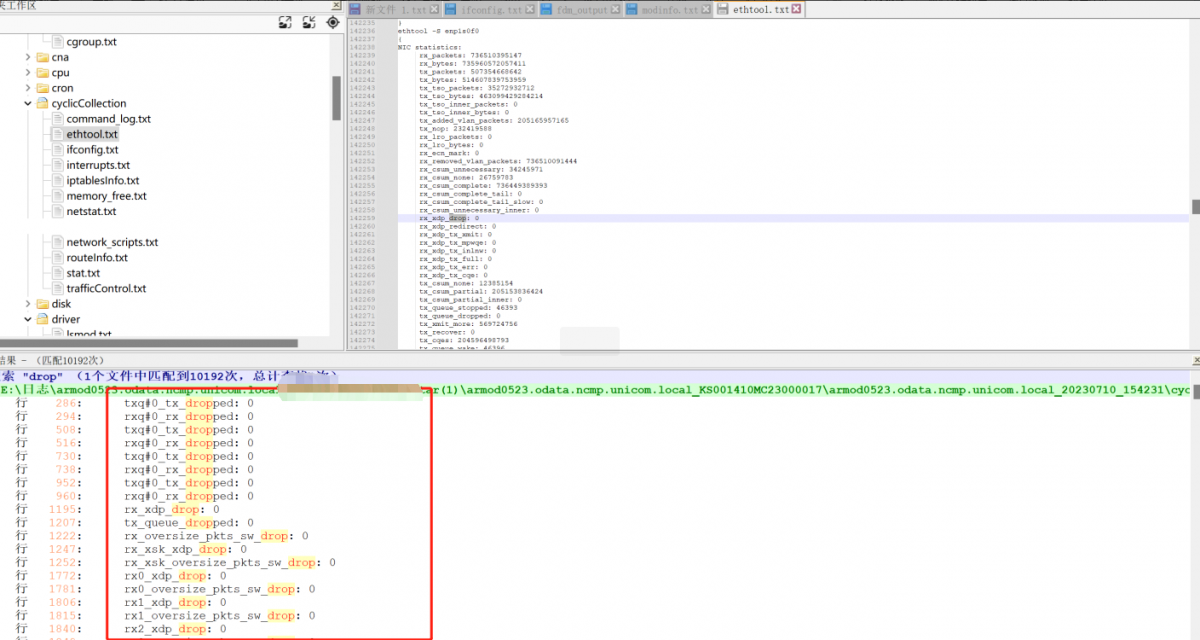Close the workspace panel

(x=336, y=5)
